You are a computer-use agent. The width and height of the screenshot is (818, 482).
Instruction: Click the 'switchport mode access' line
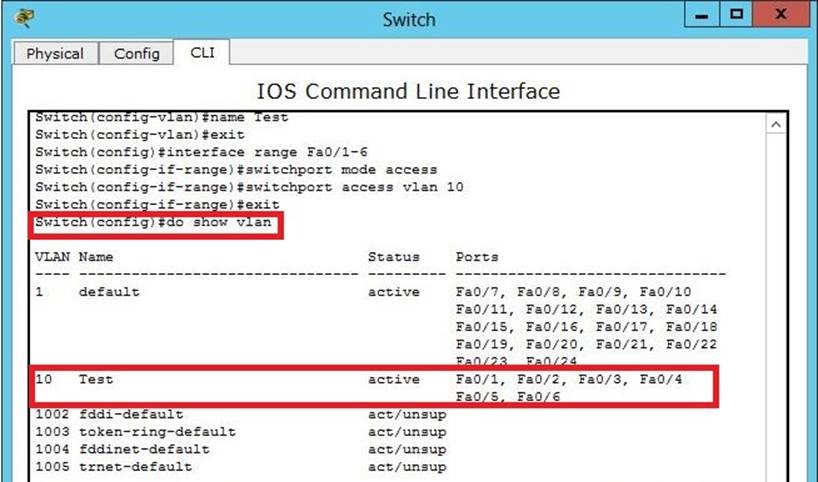(x=236, y=170)
